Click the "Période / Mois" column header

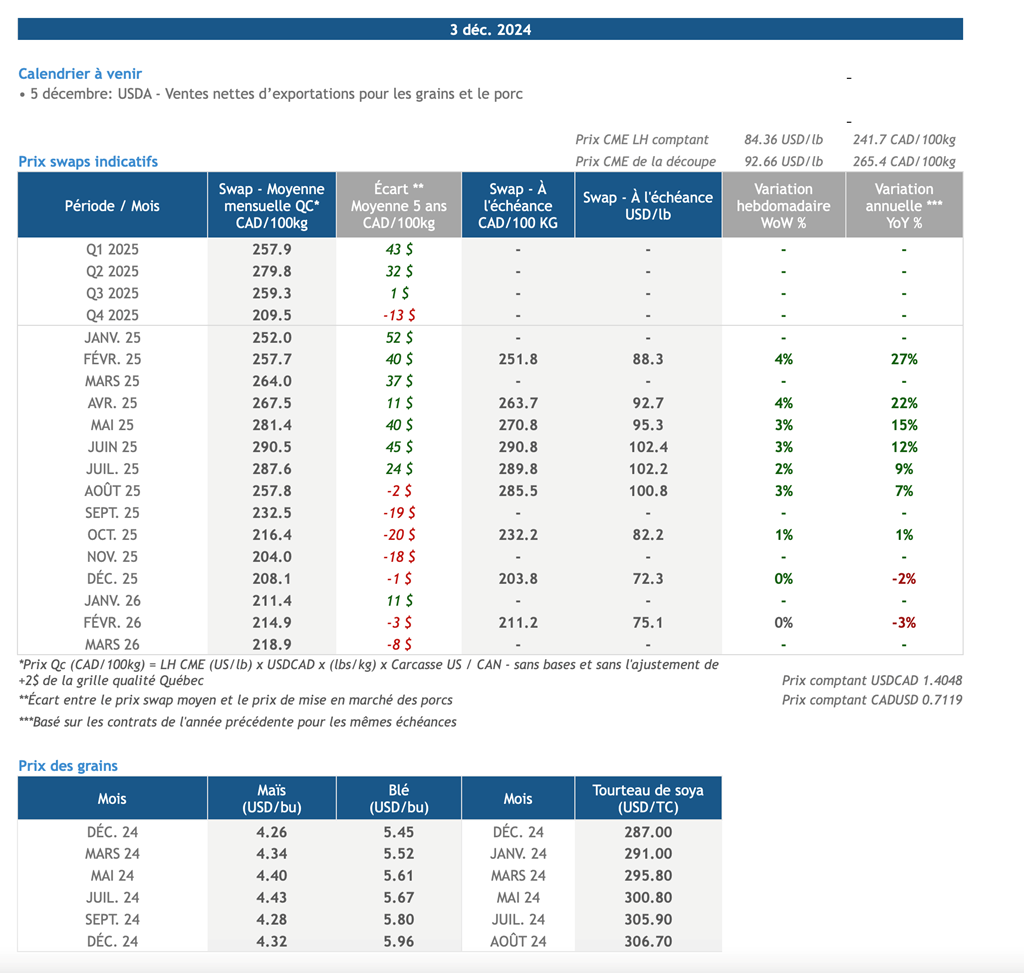click(x=112, y=206)
